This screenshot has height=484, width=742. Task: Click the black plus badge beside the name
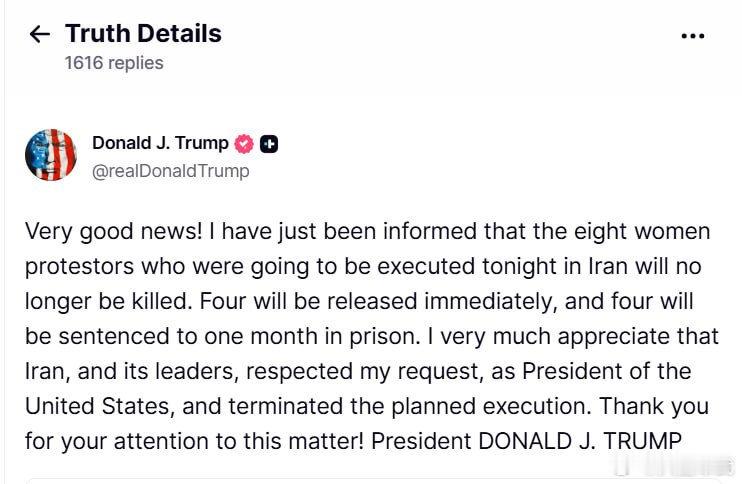pyautogui.click(x=269, y=143)
